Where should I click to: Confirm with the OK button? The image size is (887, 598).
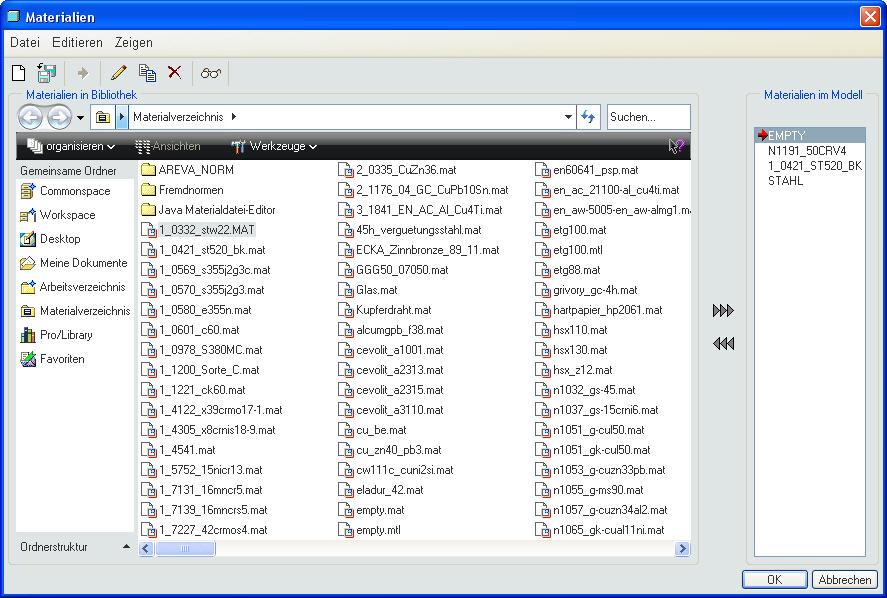point(774,580)
